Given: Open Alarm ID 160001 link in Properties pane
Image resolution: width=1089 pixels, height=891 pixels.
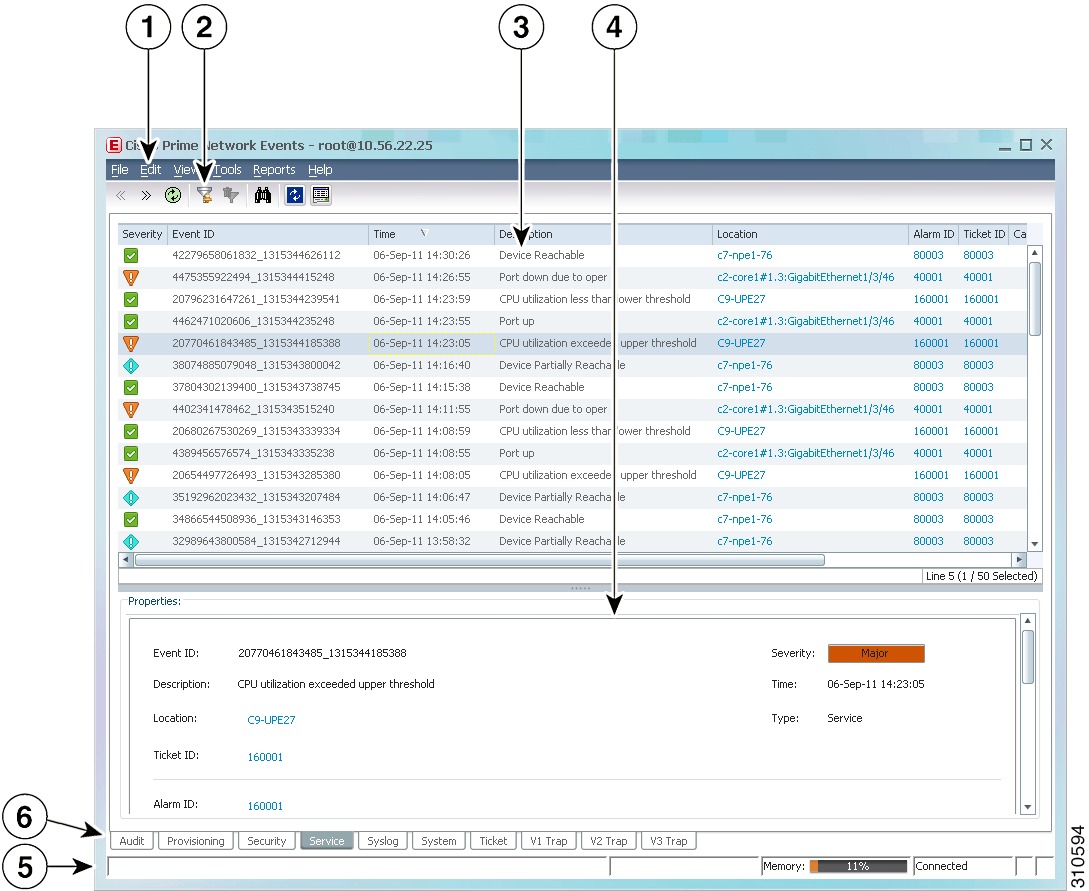Looking at the screenshot, I should (x=265, y=806).
